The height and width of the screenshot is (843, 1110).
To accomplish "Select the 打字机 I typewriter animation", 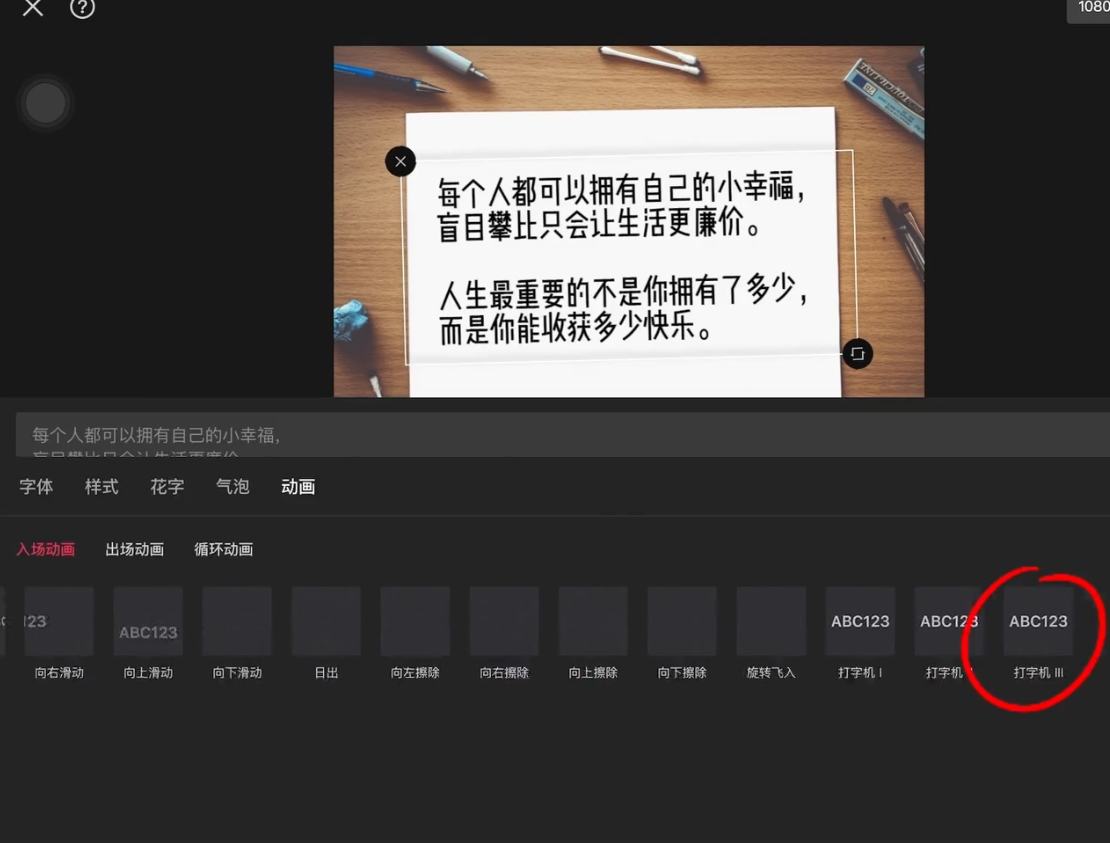I will point(860,621).
